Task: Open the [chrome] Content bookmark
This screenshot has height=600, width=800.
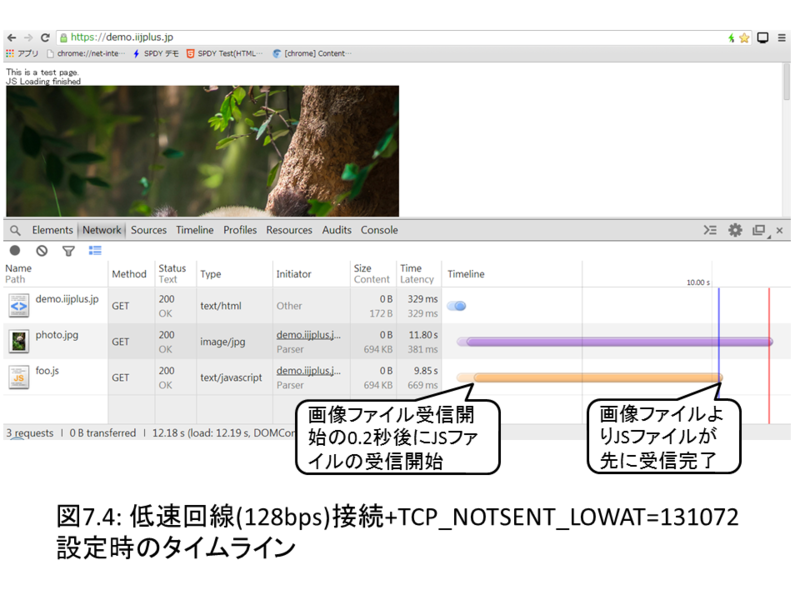Action: tap(312, 54)
